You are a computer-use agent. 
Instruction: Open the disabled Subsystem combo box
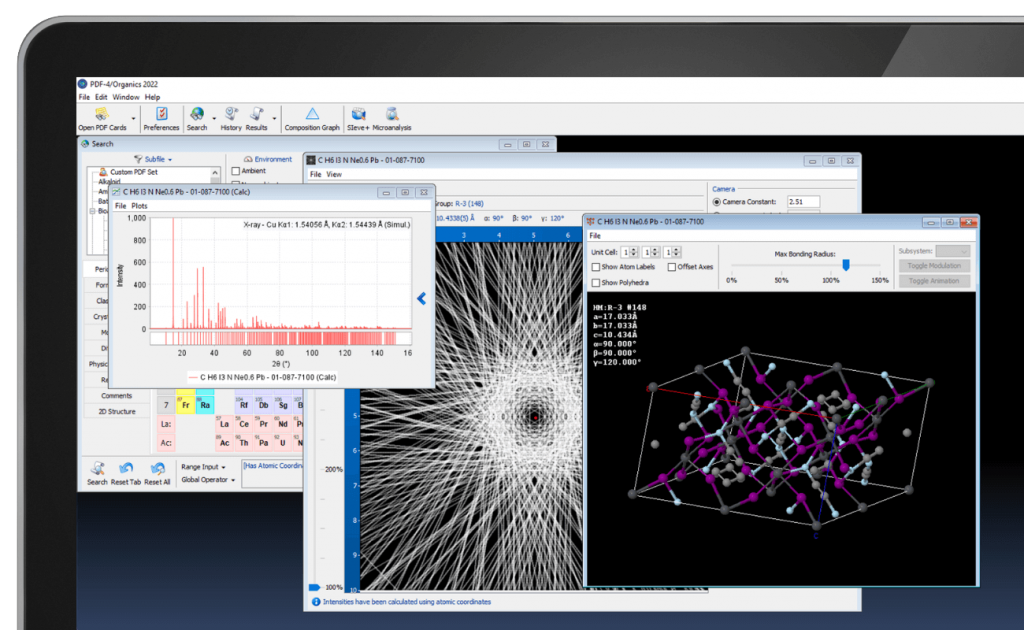(952, 251)
